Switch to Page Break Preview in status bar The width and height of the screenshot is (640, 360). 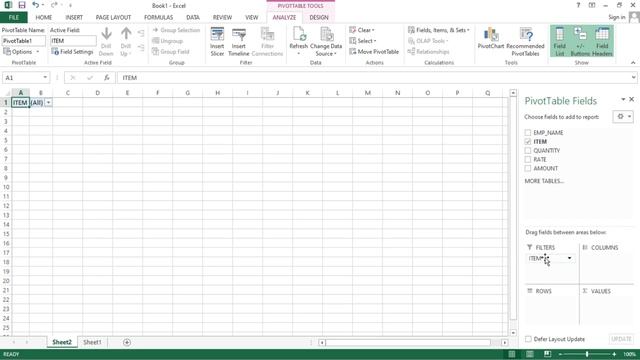click(x=548, y=354)
